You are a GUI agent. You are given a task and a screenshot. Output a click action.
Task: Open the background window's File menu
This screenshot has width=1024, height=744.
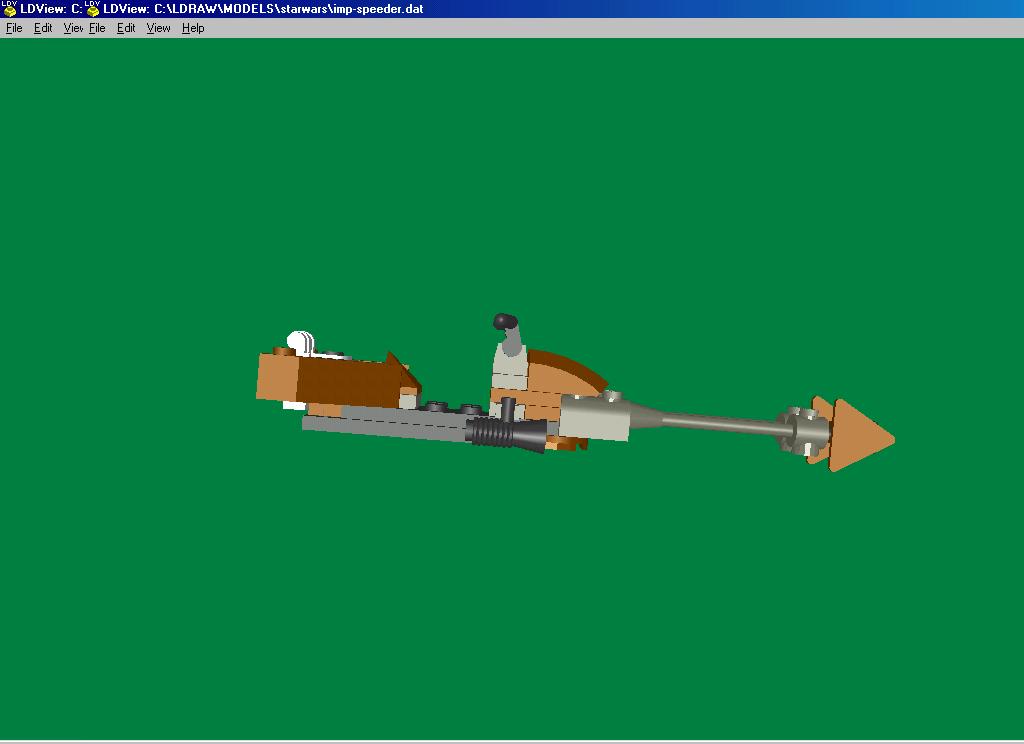click(x=13, y=28)
